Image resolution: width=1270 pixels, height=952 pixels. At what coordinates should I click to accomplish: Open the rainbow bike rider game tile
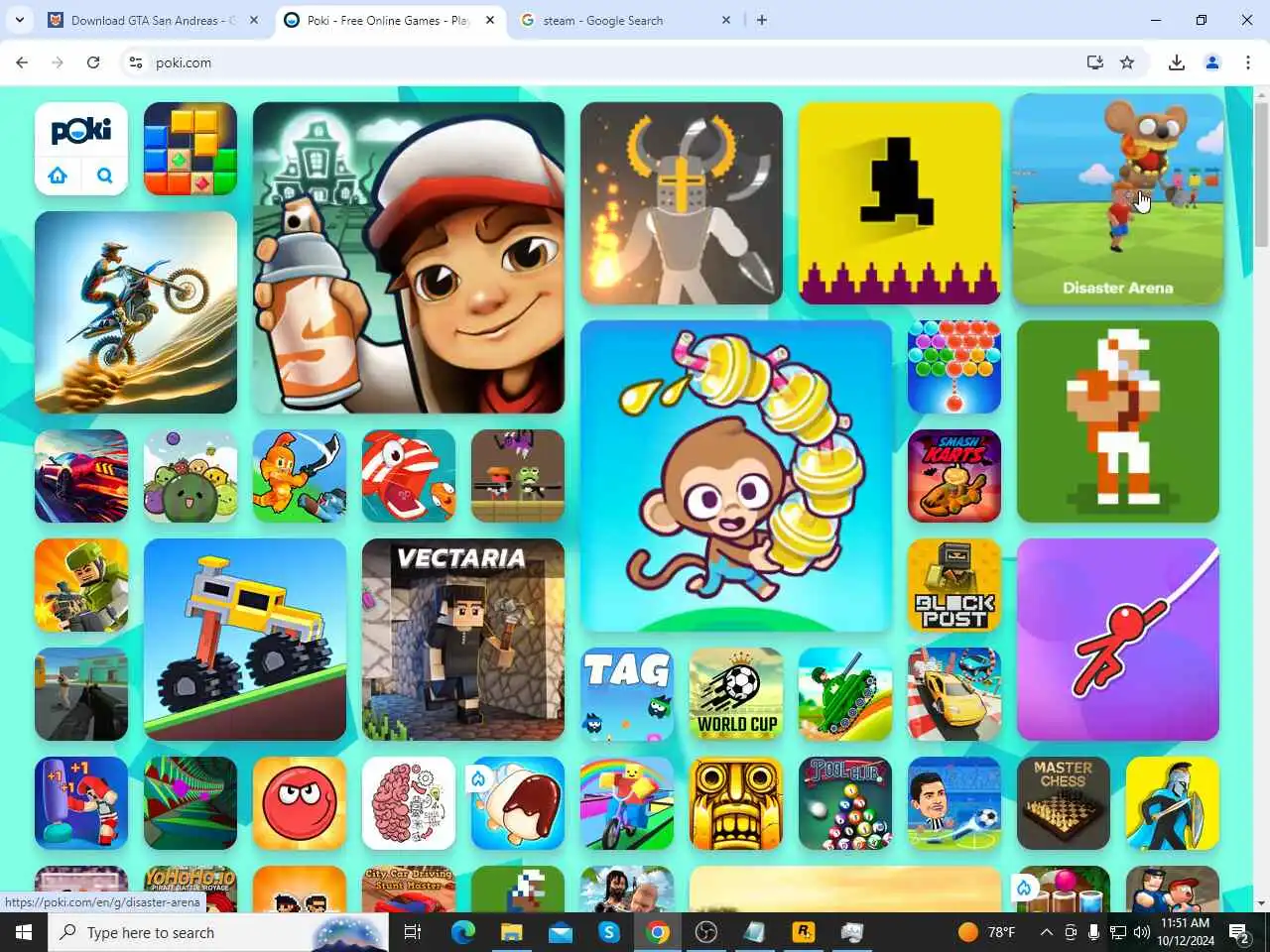coord(627,803)
